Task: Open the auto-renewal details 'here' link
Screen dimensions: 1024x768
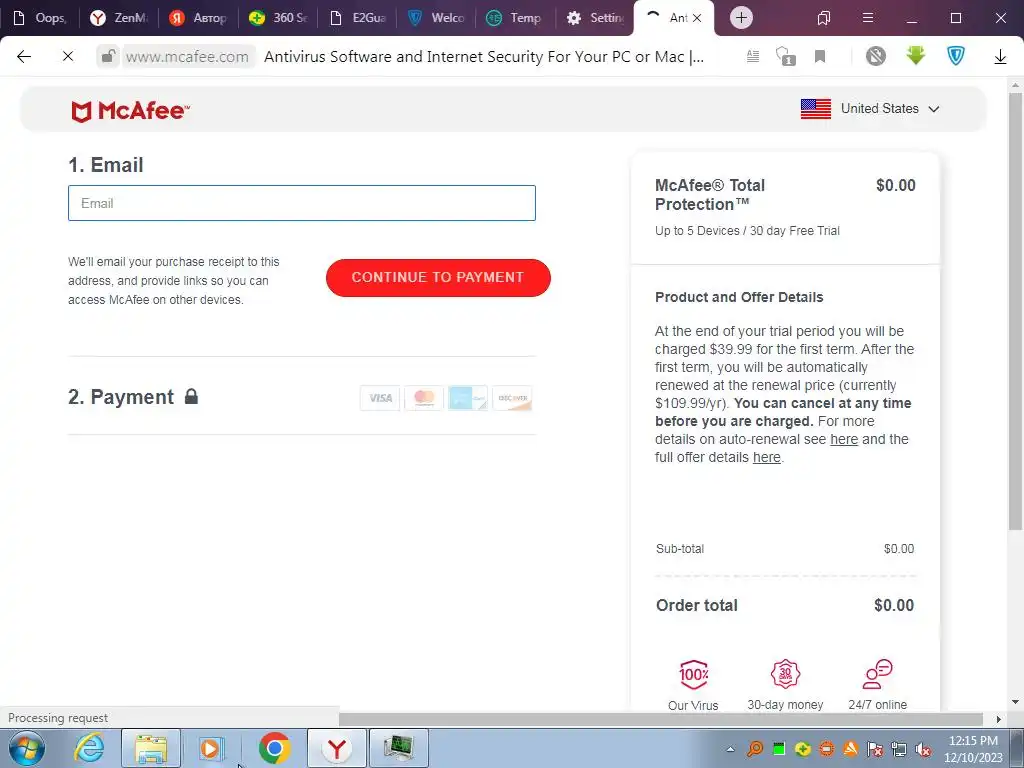Action: point(844,440)
